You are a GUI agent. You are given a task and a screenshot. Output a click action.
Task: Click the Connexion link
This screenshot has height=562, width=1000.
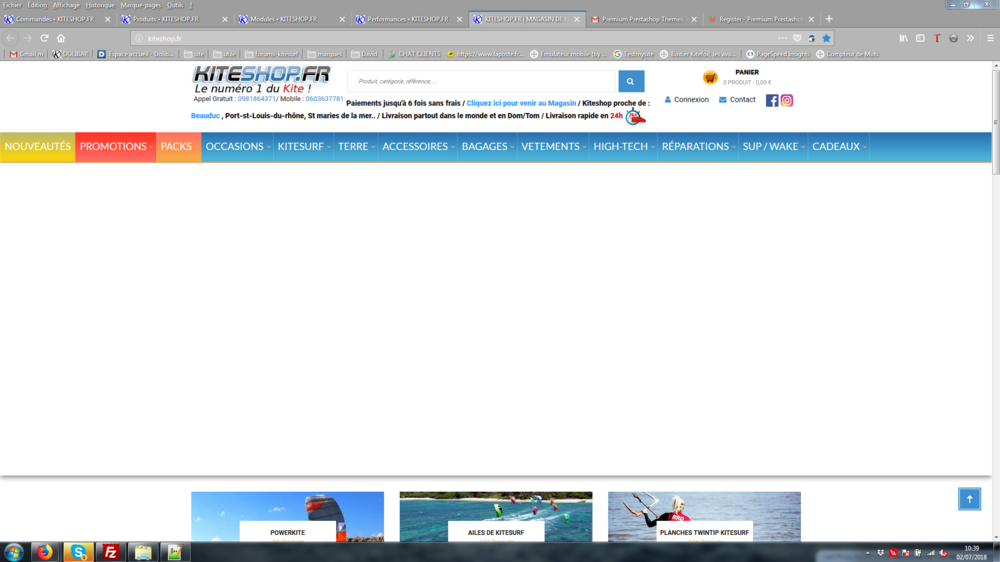pos(687,100)
